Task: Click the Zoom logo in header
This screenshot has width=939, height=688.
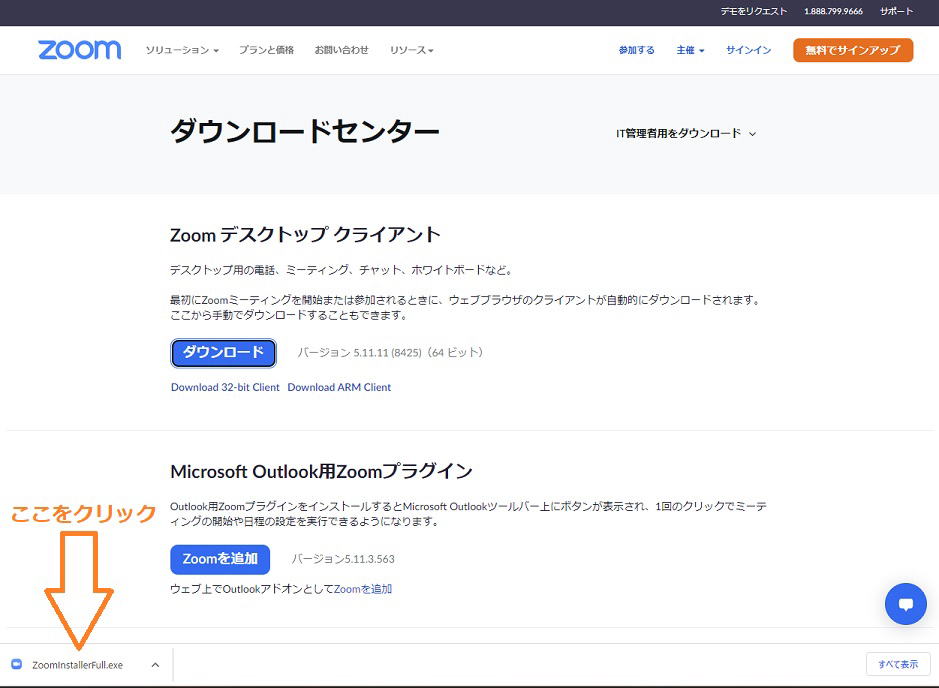Action: click(80, 50)
